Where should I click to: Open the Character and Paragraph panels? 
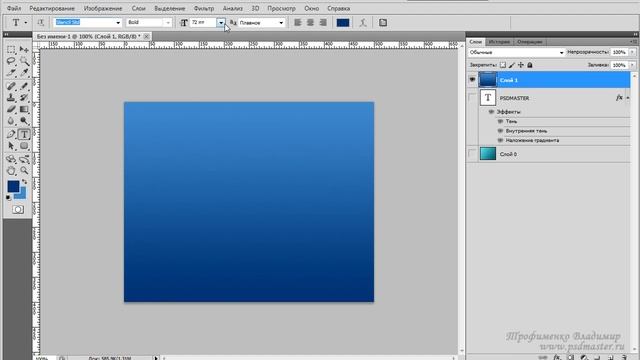[382, 22]
